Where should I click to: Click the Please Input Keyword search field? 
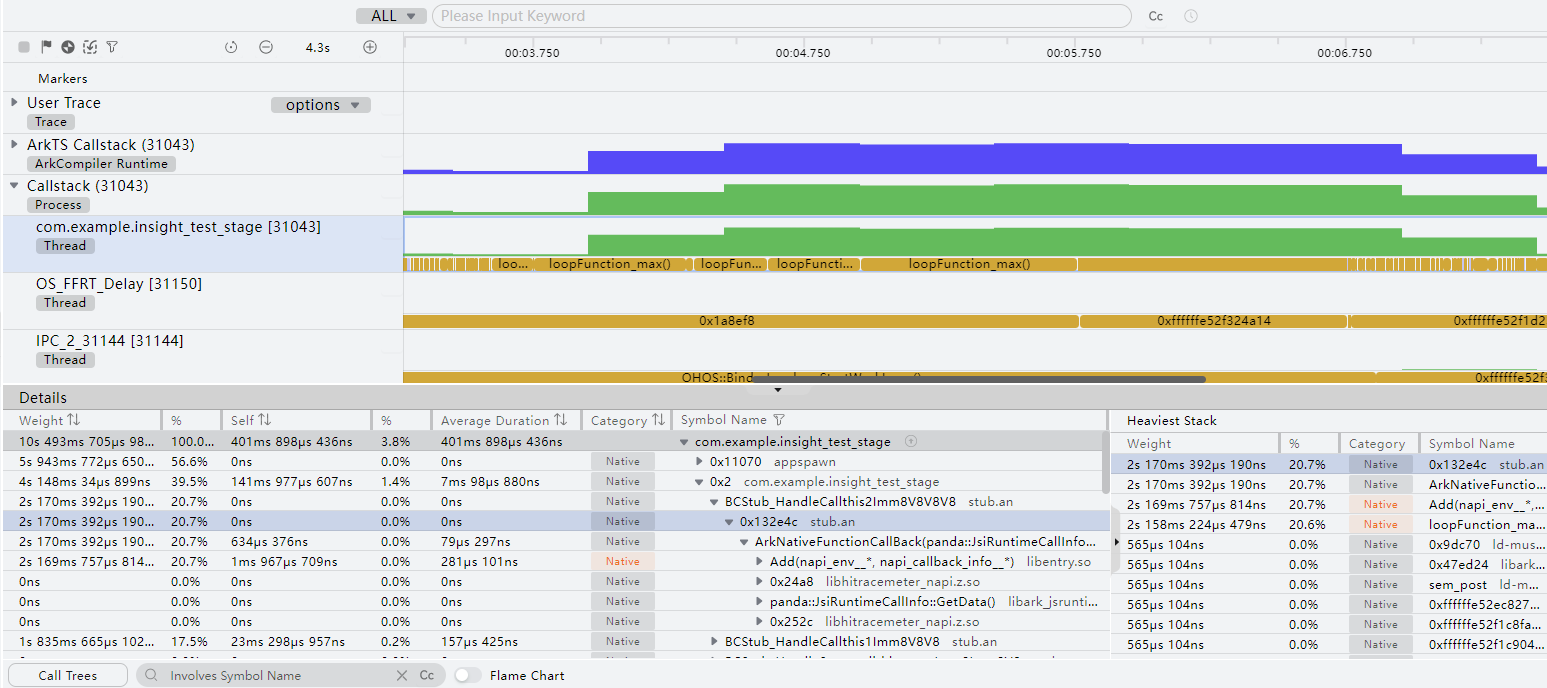(x=780, y=16)
